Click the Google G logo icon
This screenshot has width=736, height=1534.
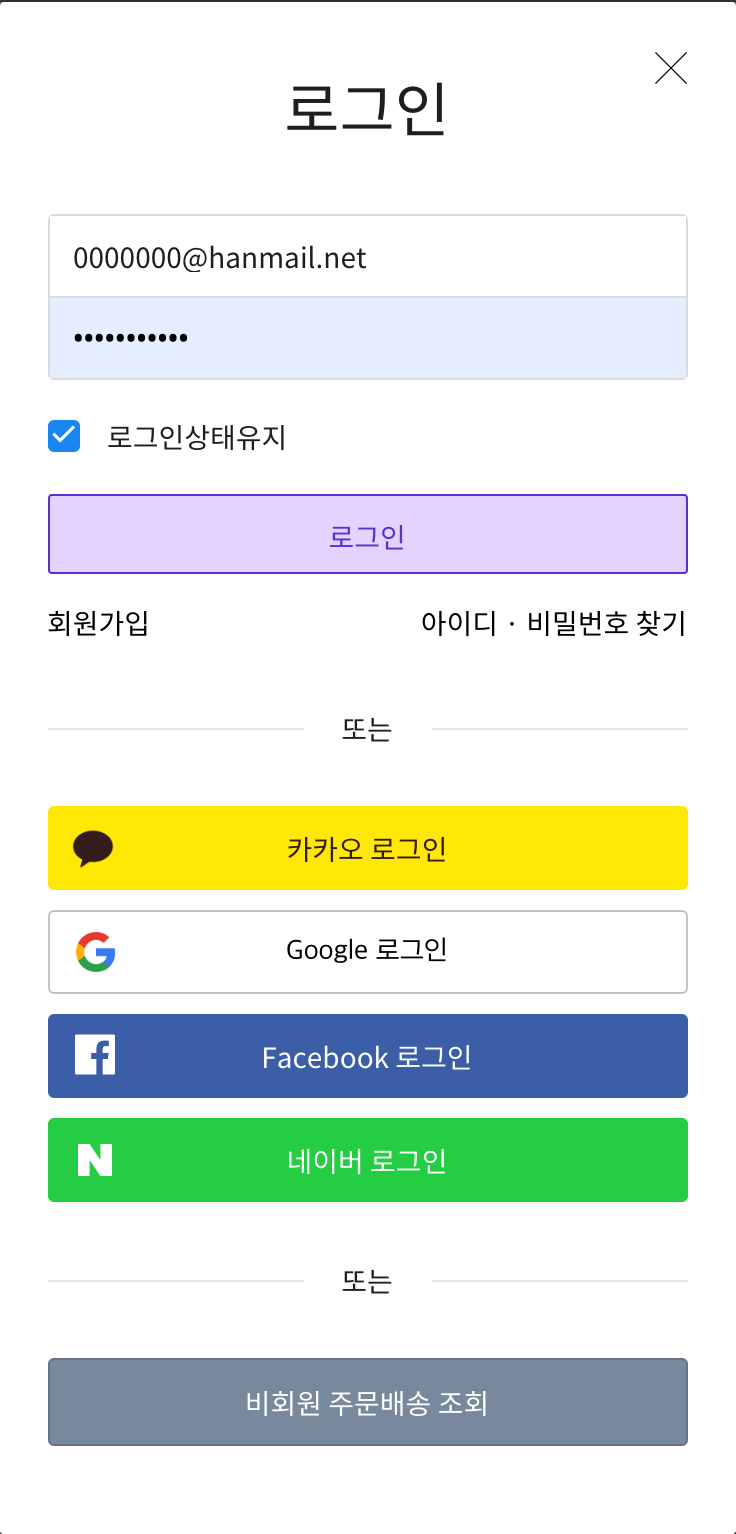pos(96,952)
